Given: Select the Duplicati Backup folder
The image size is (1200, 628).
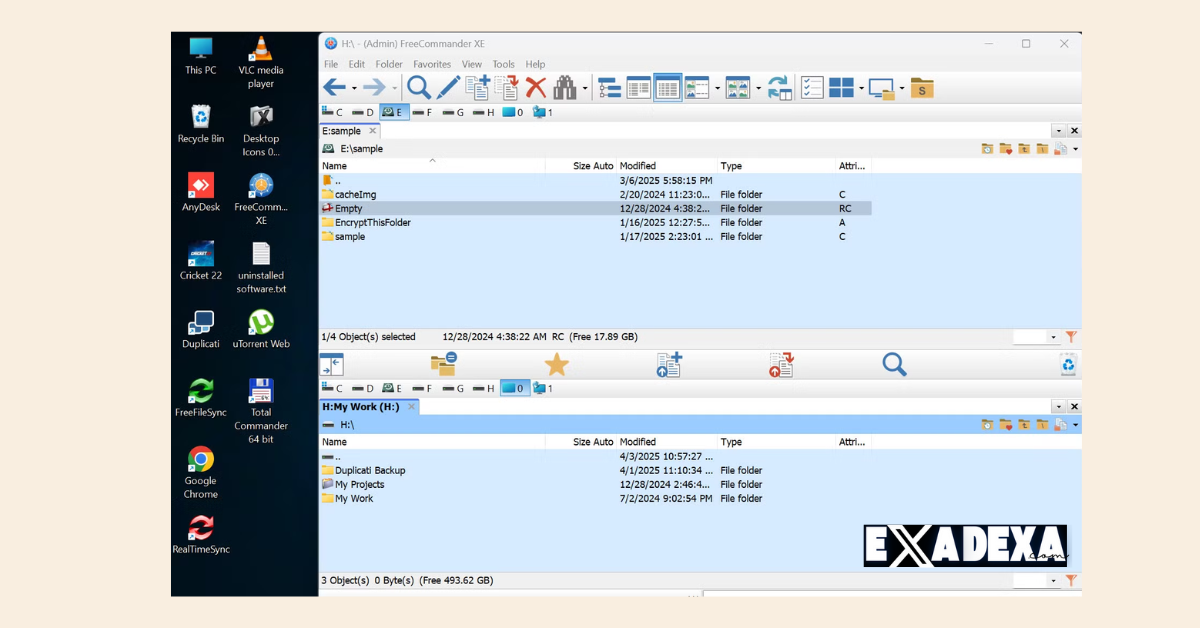Looking at the screenshot, I should point(369,470).
